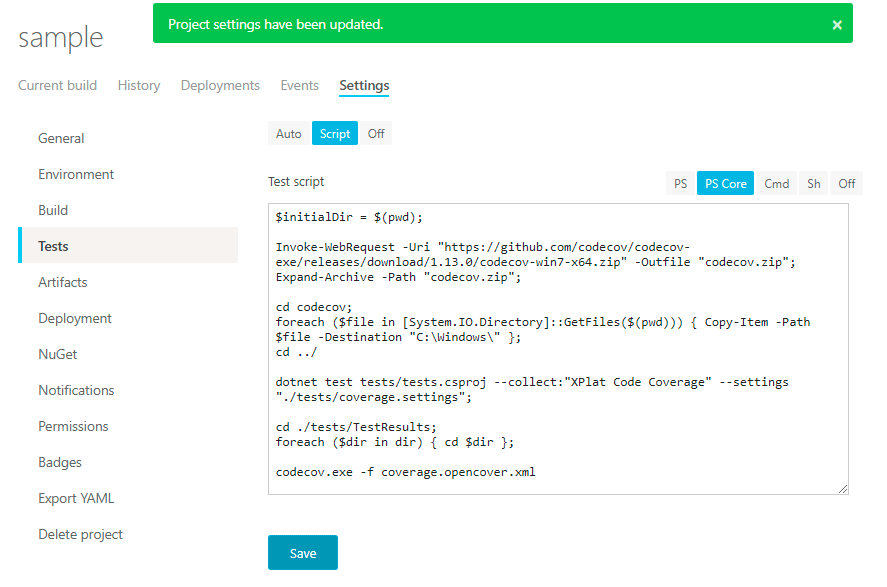The image size is (887, 587).
Task: View the project History tab
Action: pyautogui.click(x=138, y=85)
